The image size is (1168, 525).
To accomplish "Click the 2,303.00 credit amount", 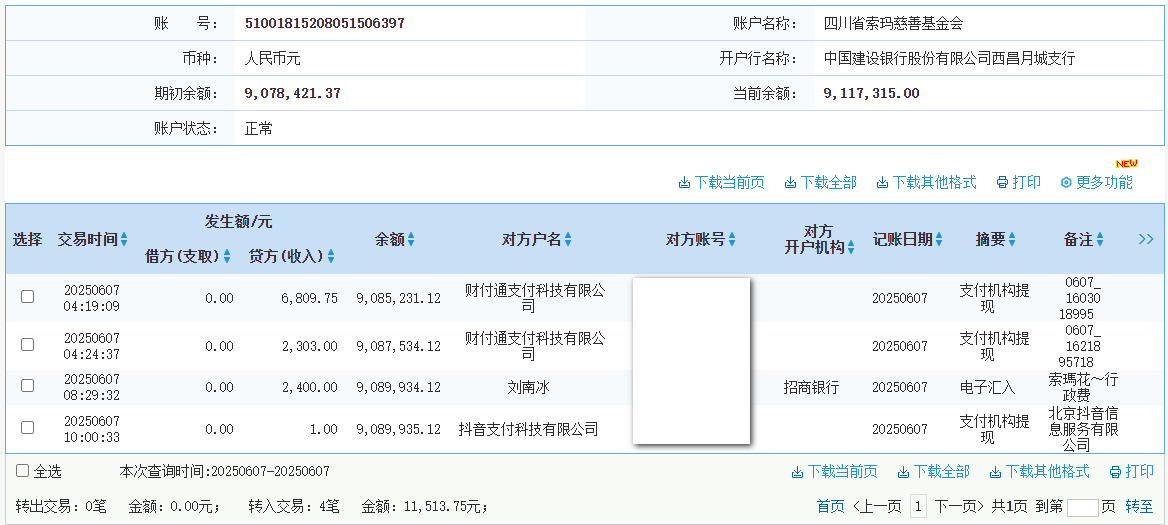I will (309, 346).
